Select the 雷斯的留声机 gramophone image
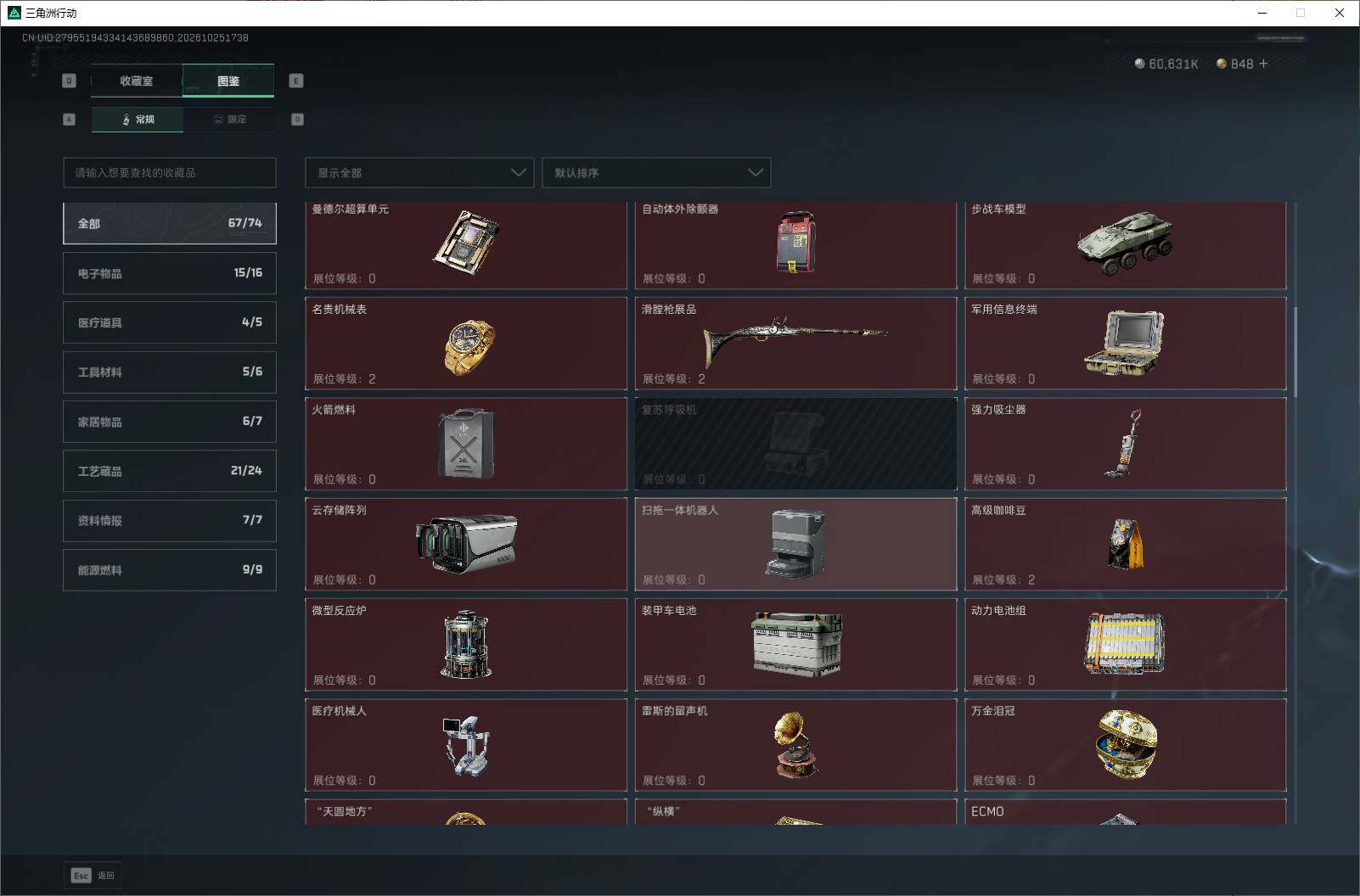 click(x=795, y=745)
